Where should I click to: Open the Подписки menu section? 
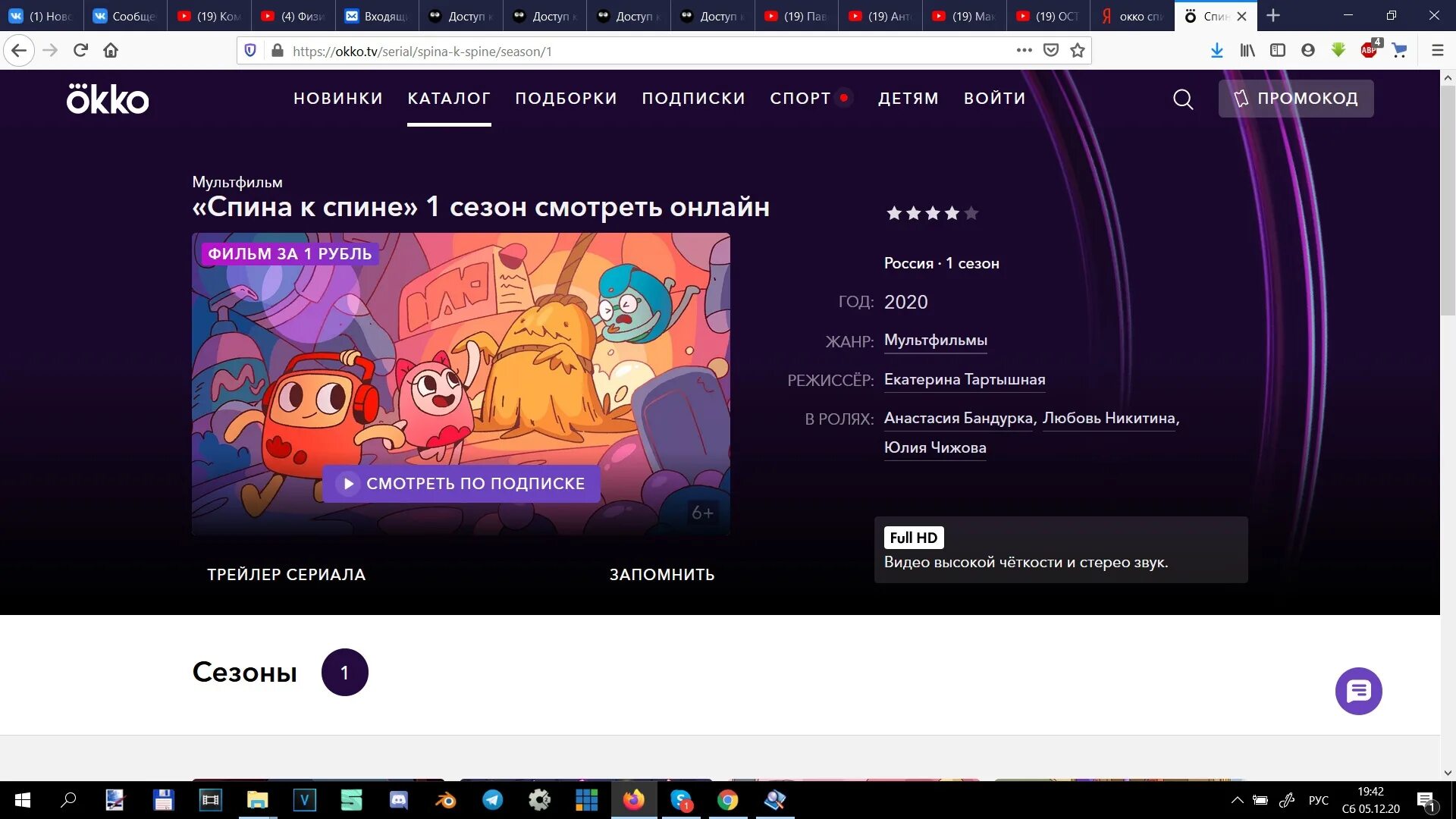click(693, 99)
